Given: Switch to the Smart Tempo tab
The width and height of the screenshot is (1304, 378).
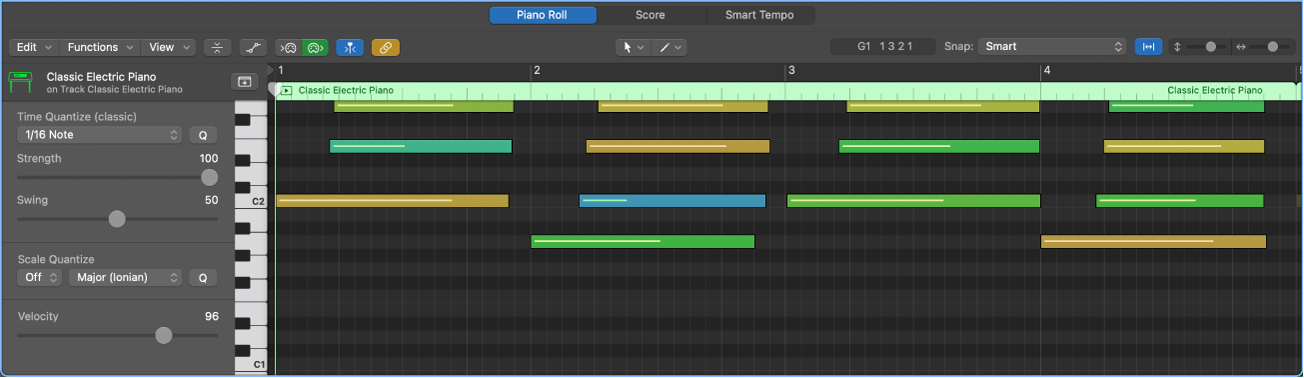Looking at the screenshot, I should tap(760, 15).
